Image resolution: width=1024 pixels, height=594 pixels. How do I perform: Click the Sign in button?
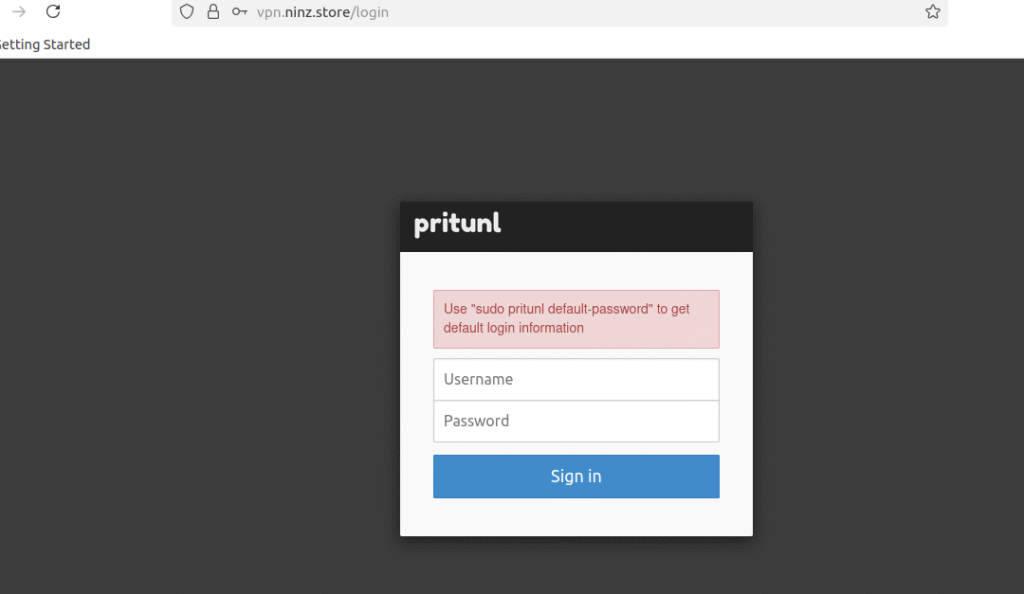(576, 477)
